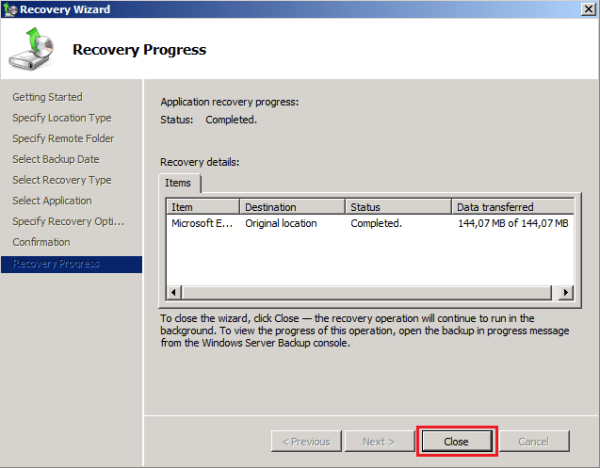
Task: Select the Confirmation step
Action: tap(41, 242)
